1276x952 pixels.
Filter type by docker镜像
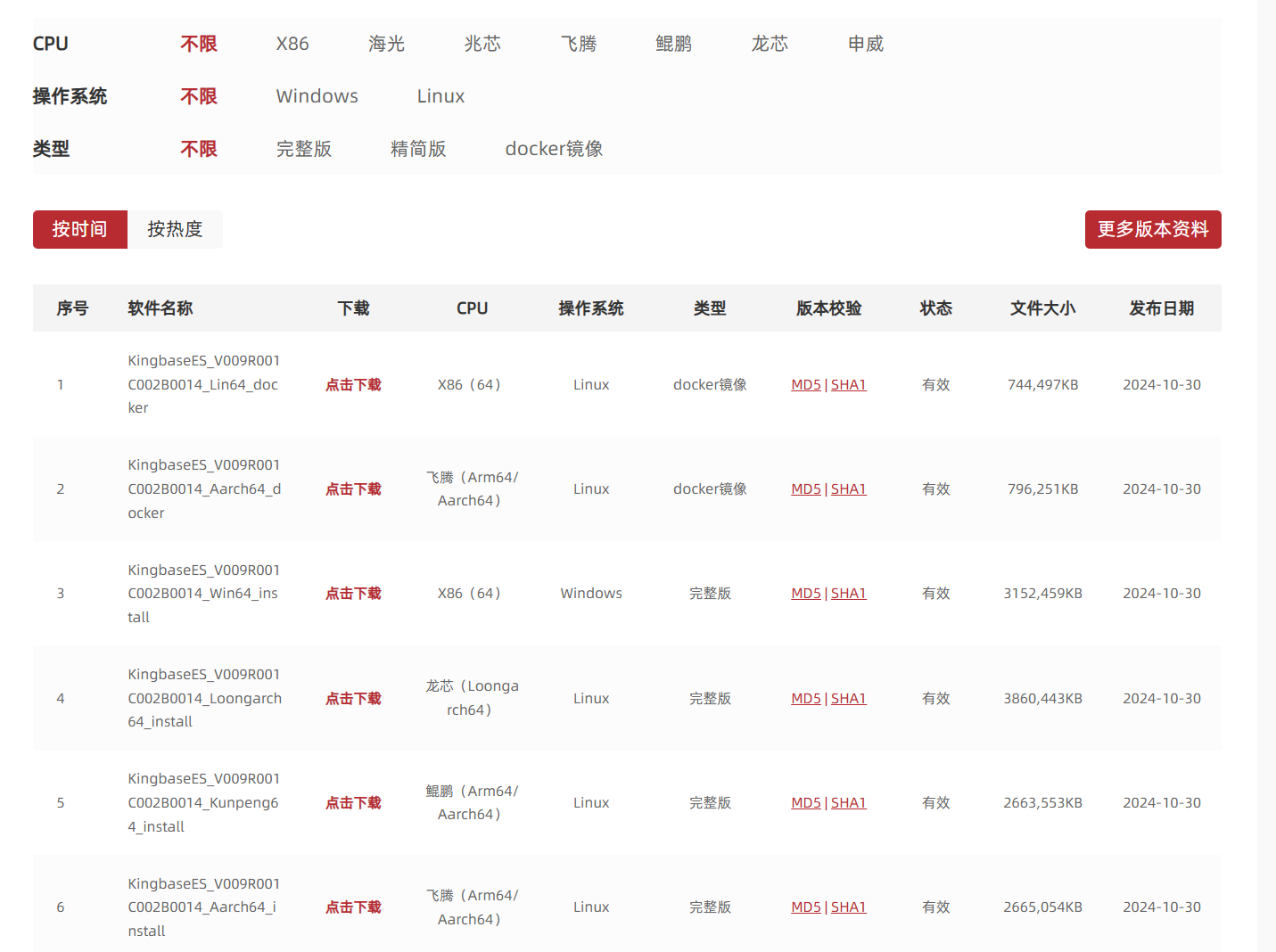(555, 149)
